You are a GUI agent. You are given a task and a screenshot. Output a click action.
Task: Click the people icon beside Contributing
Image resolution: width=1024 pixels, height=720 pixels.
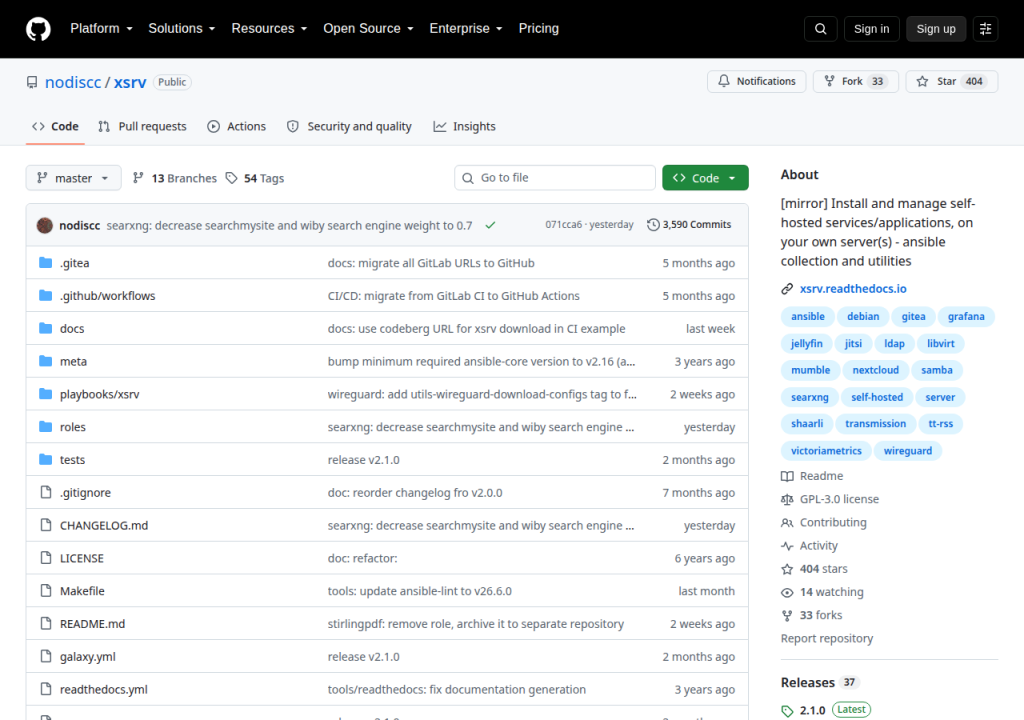tap(787, 523)
